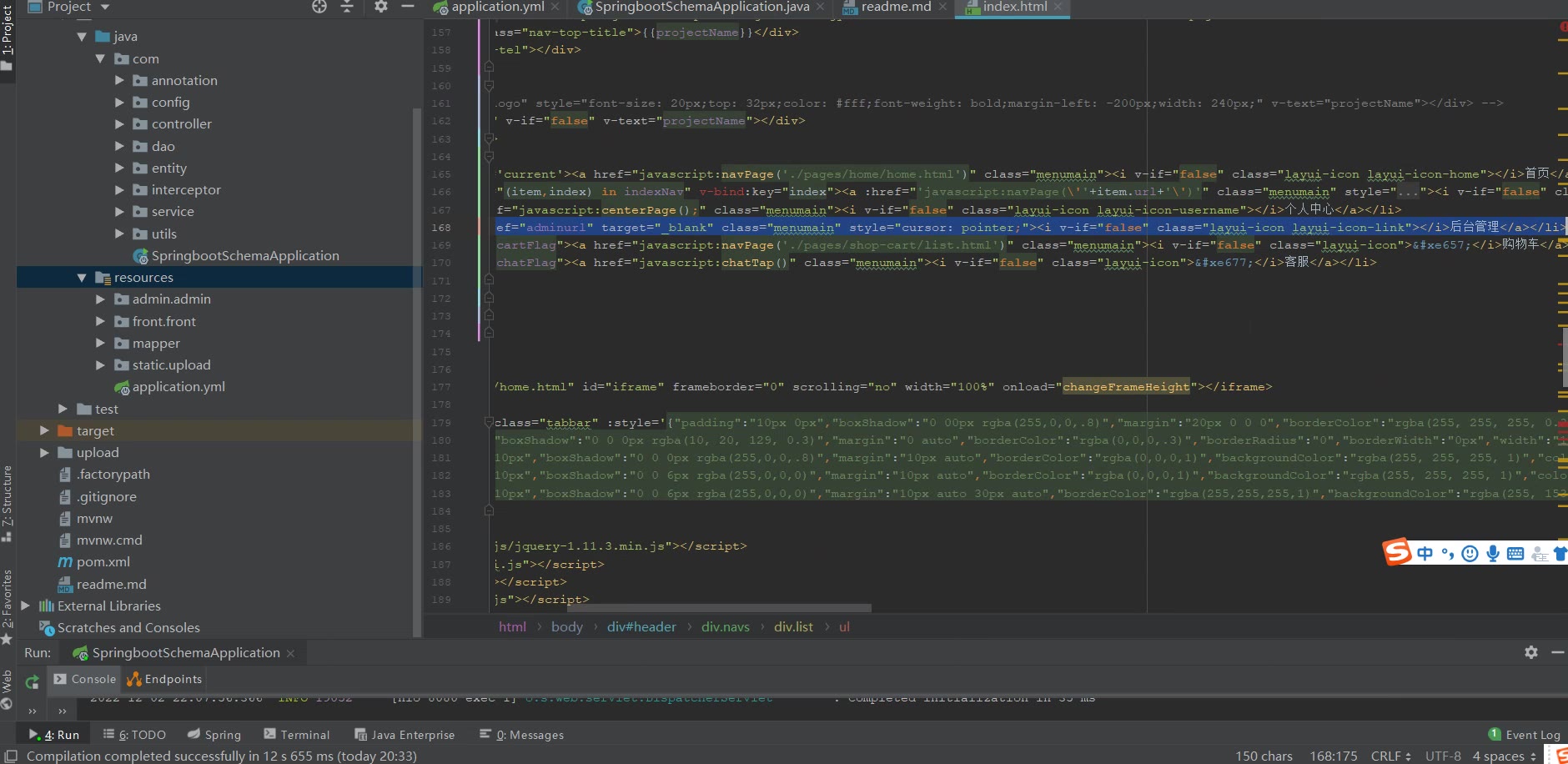Change UTF-8 file encoding
The image size is (1568, 764).
point(1443,756)
